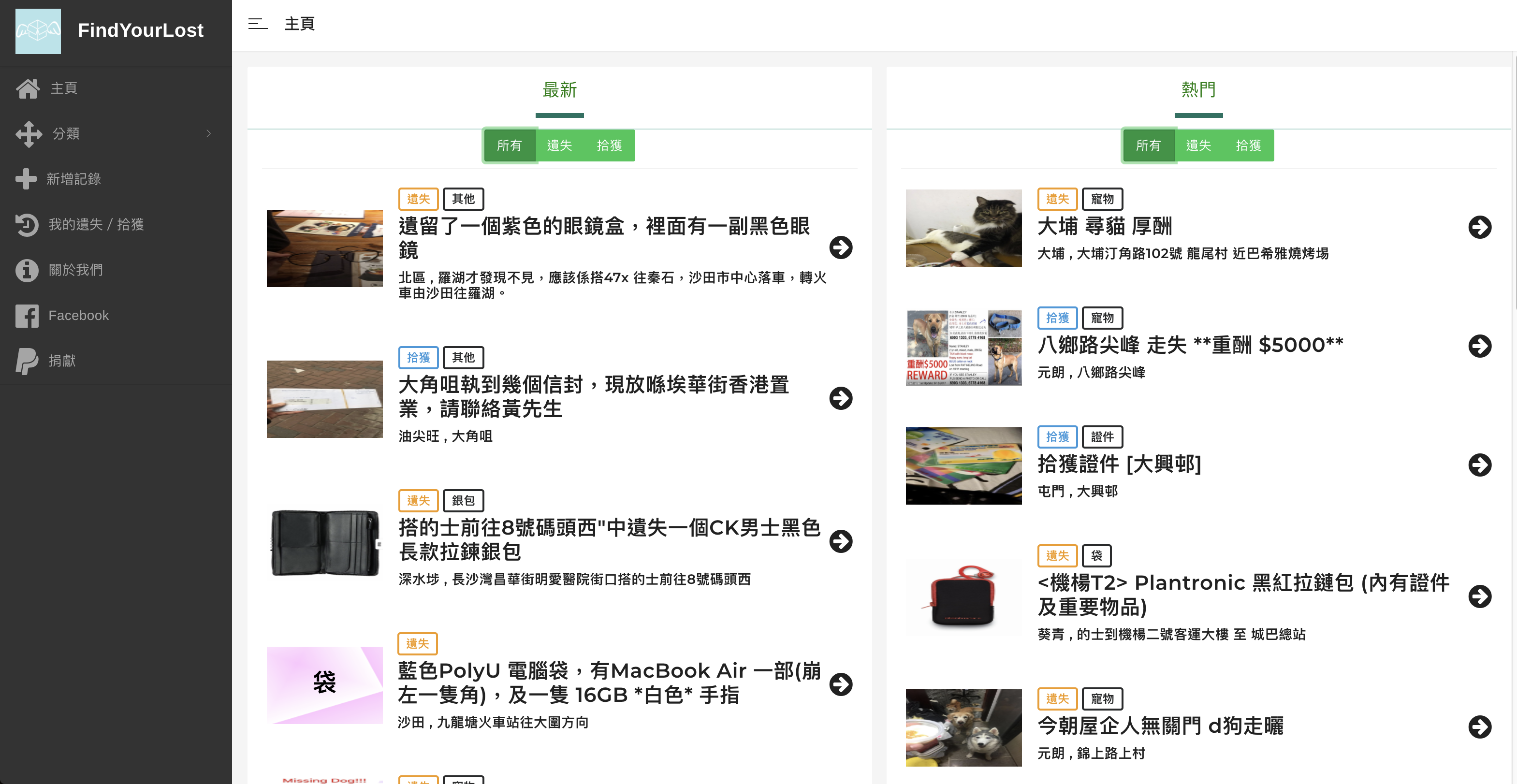Click 寵物 tag on 大埔 尋貓 post
The height and width of the screenshot is (784, 1517).
pos(1102,199)
